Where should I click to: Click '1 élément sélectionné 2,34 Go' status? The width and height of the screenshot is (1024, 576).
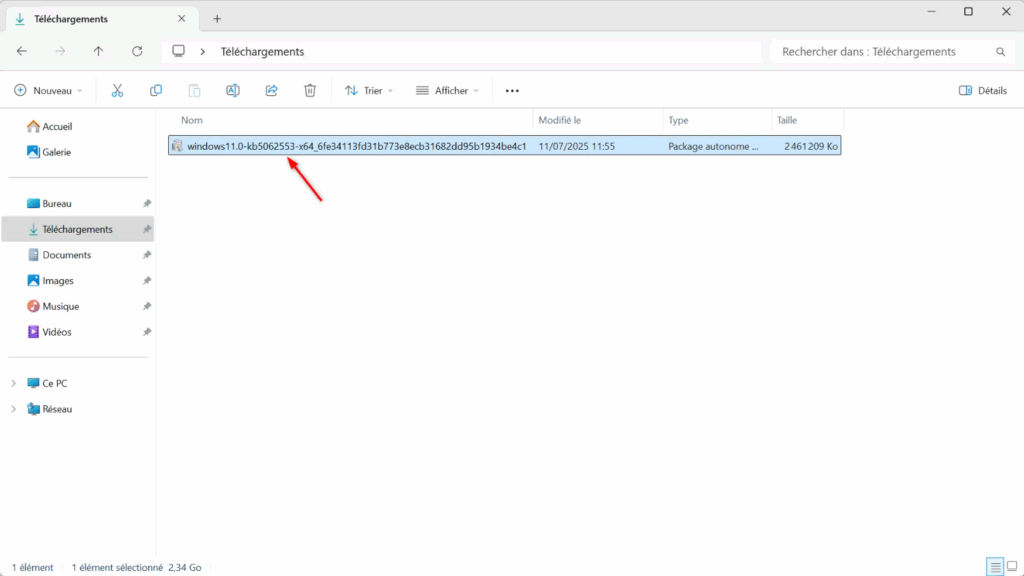pos(136,568)
